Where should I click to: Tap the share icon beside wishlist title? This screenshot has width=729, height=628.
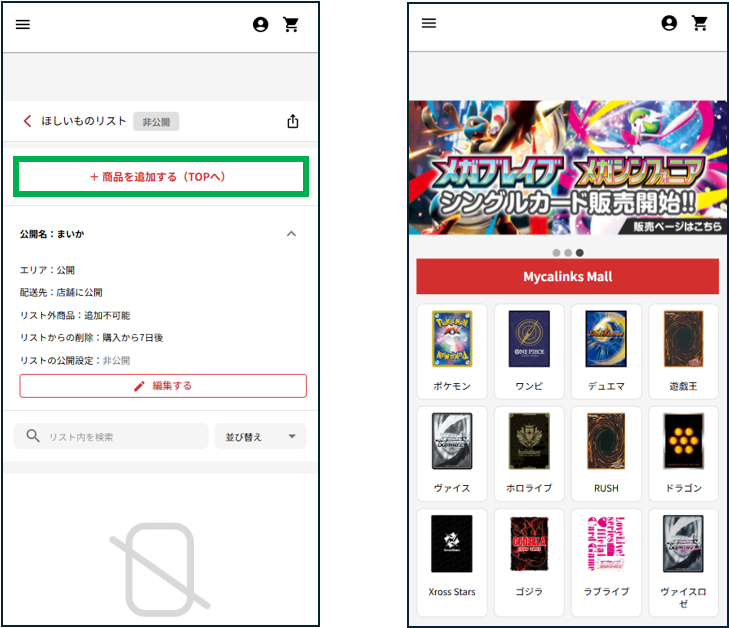293,121
